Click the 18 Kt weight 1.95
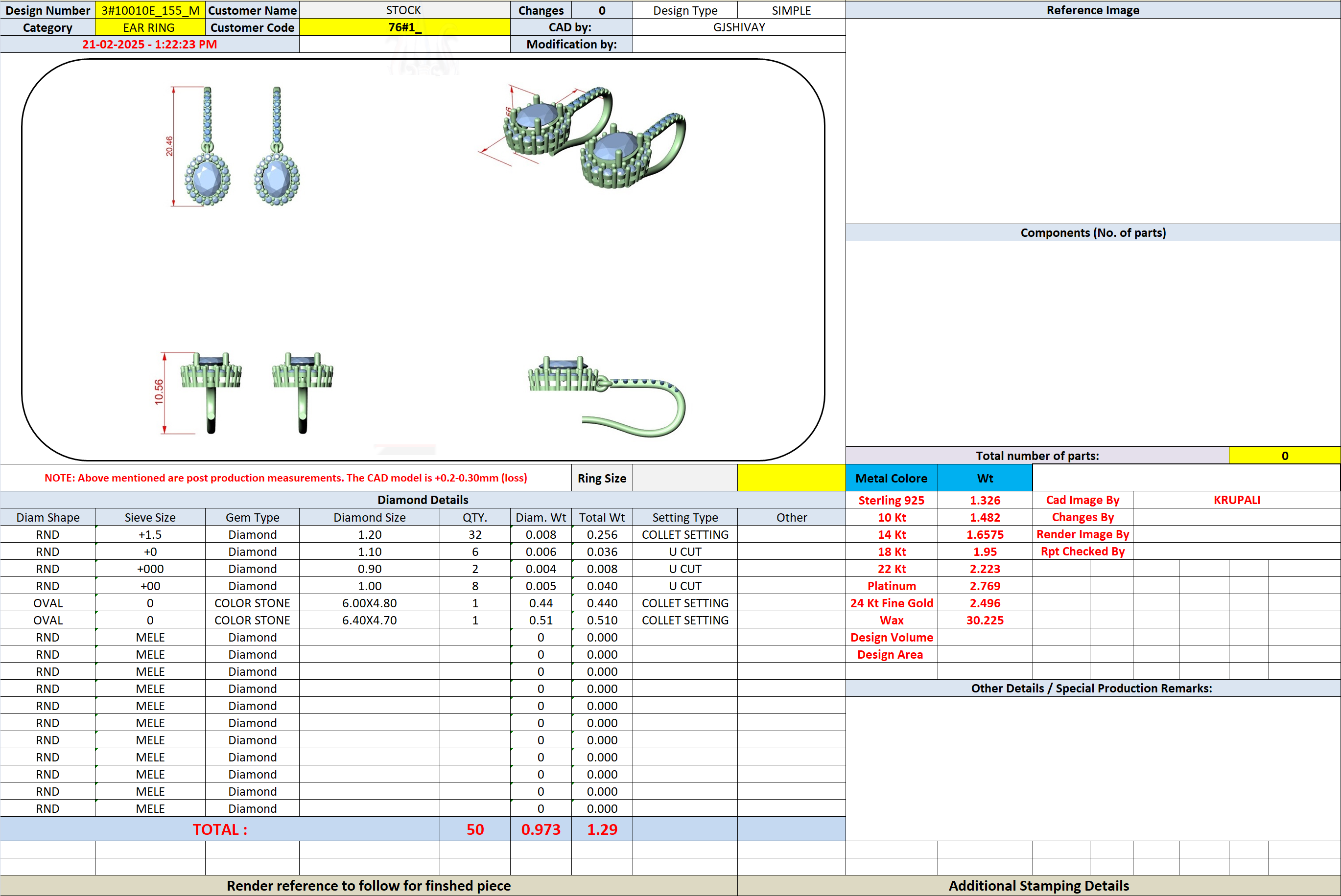This screenshot has width=1341, height=896. [x=985, y=551]
